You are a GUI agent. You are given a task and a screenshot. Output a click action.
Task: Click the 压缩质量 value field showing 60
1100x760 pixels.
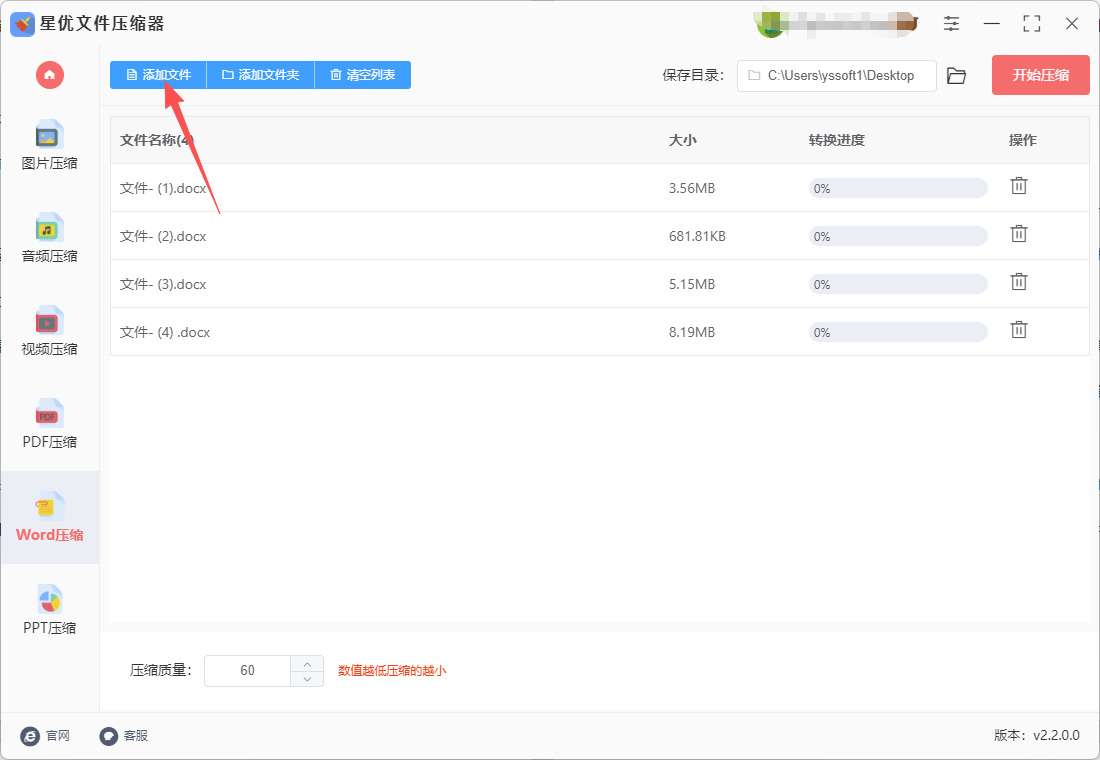pos(248,671)
